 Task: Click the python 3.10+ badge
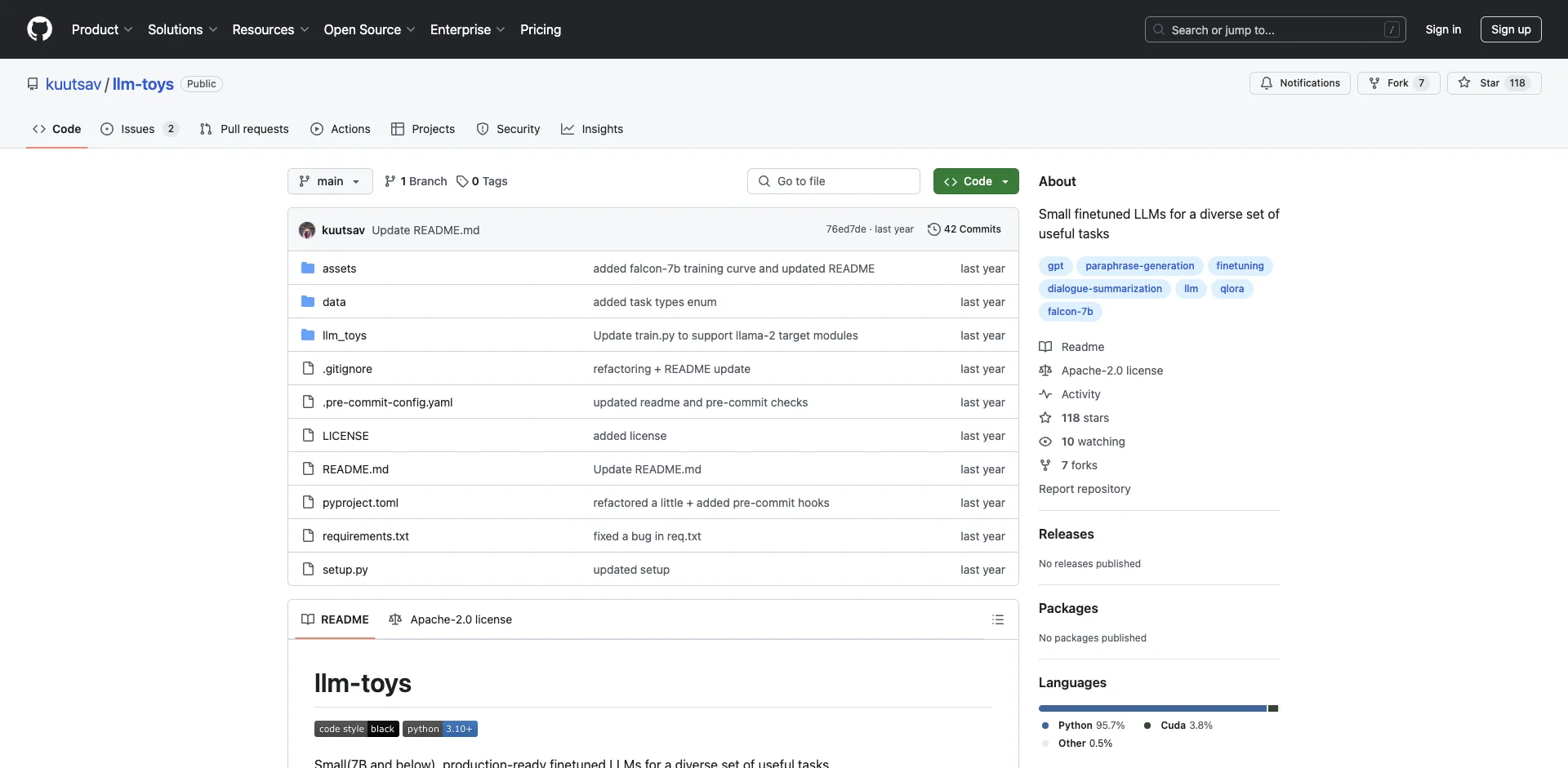coord(440,729)
